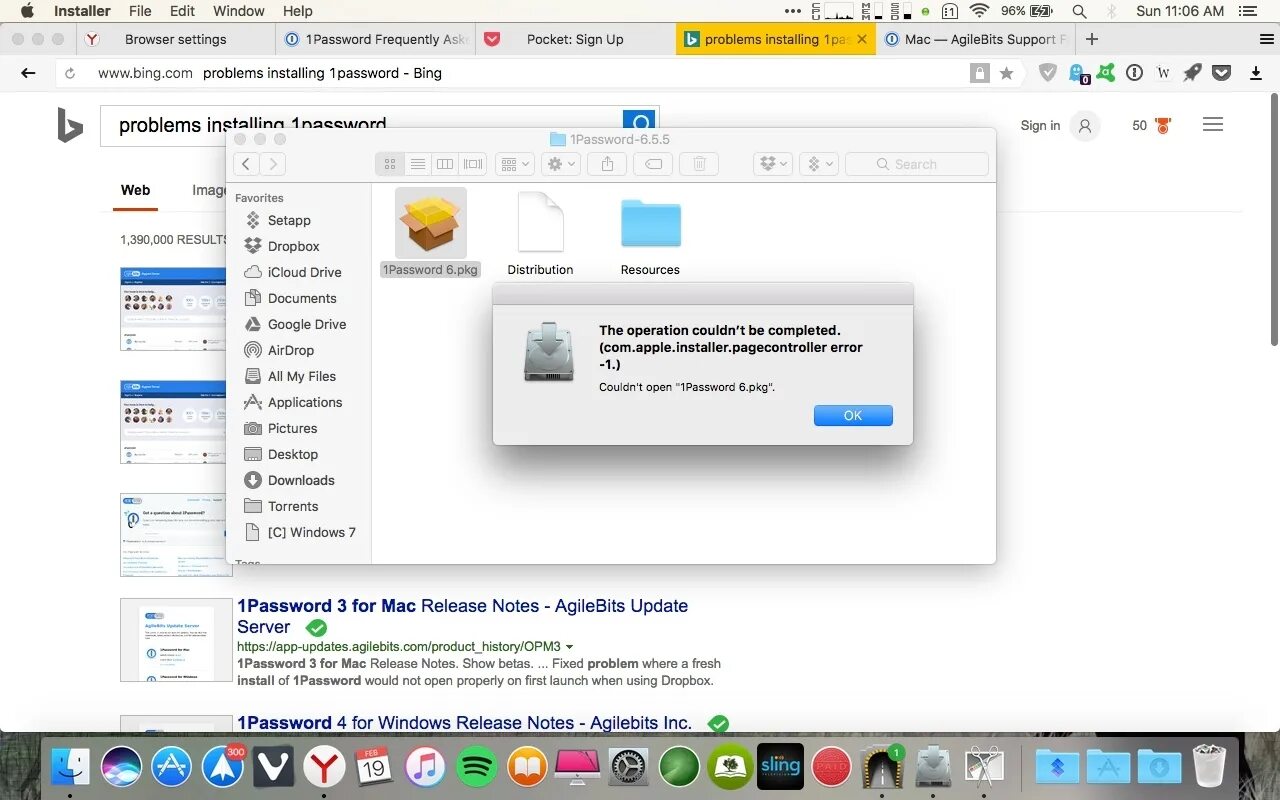This screenshot has width=1280, height=800.
Task: Click the Finder share button
Action: (x=607, y=164)
